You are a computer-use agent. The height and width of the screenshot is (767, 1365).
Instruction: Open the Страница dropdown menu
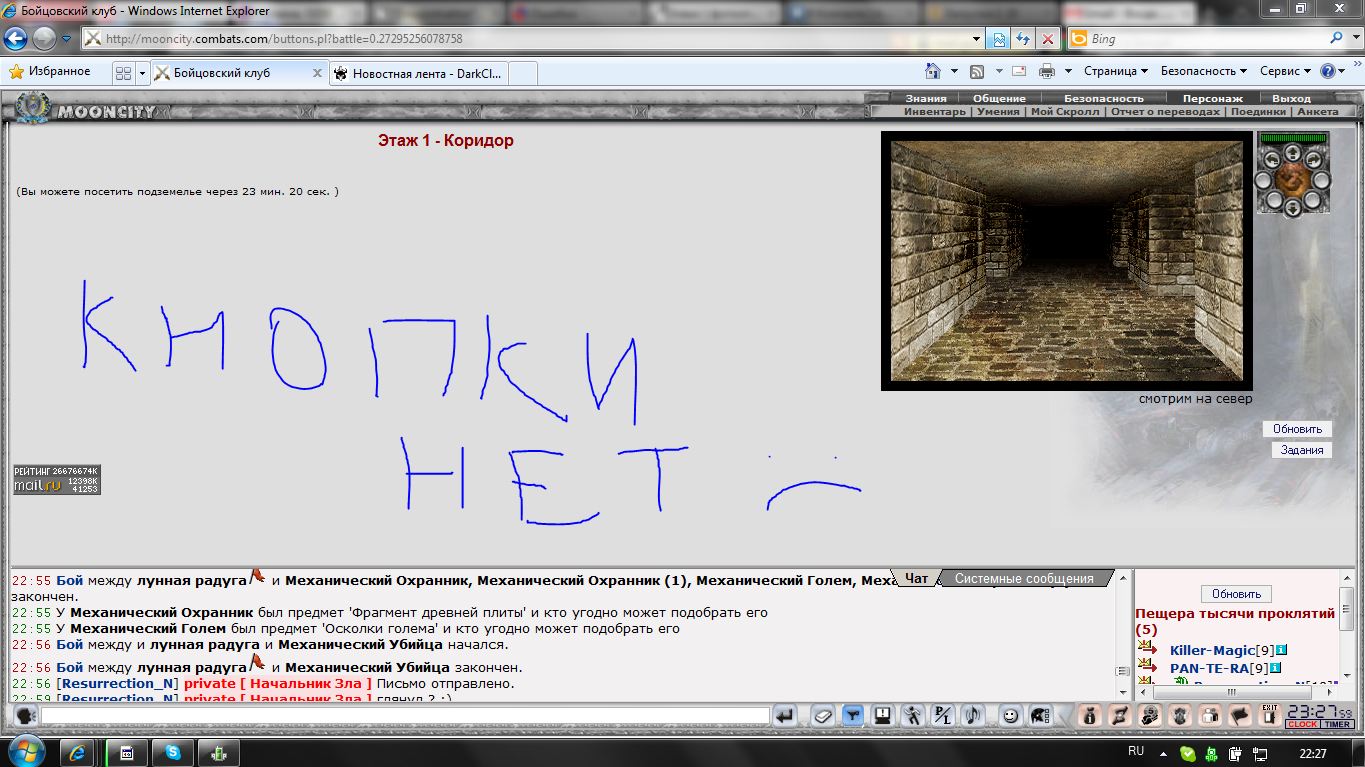click(1116, 71)
